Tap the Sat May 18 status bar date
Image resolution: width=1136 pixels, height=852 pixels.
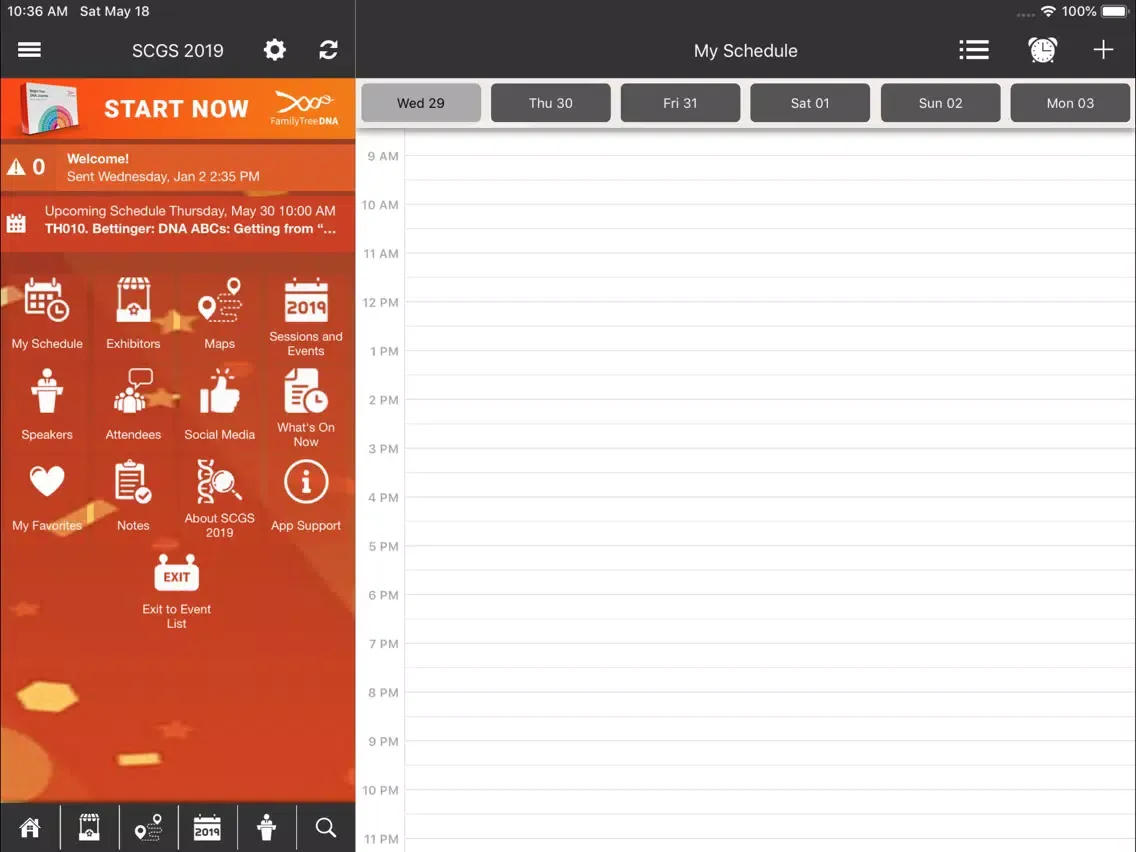coord(114,12)
